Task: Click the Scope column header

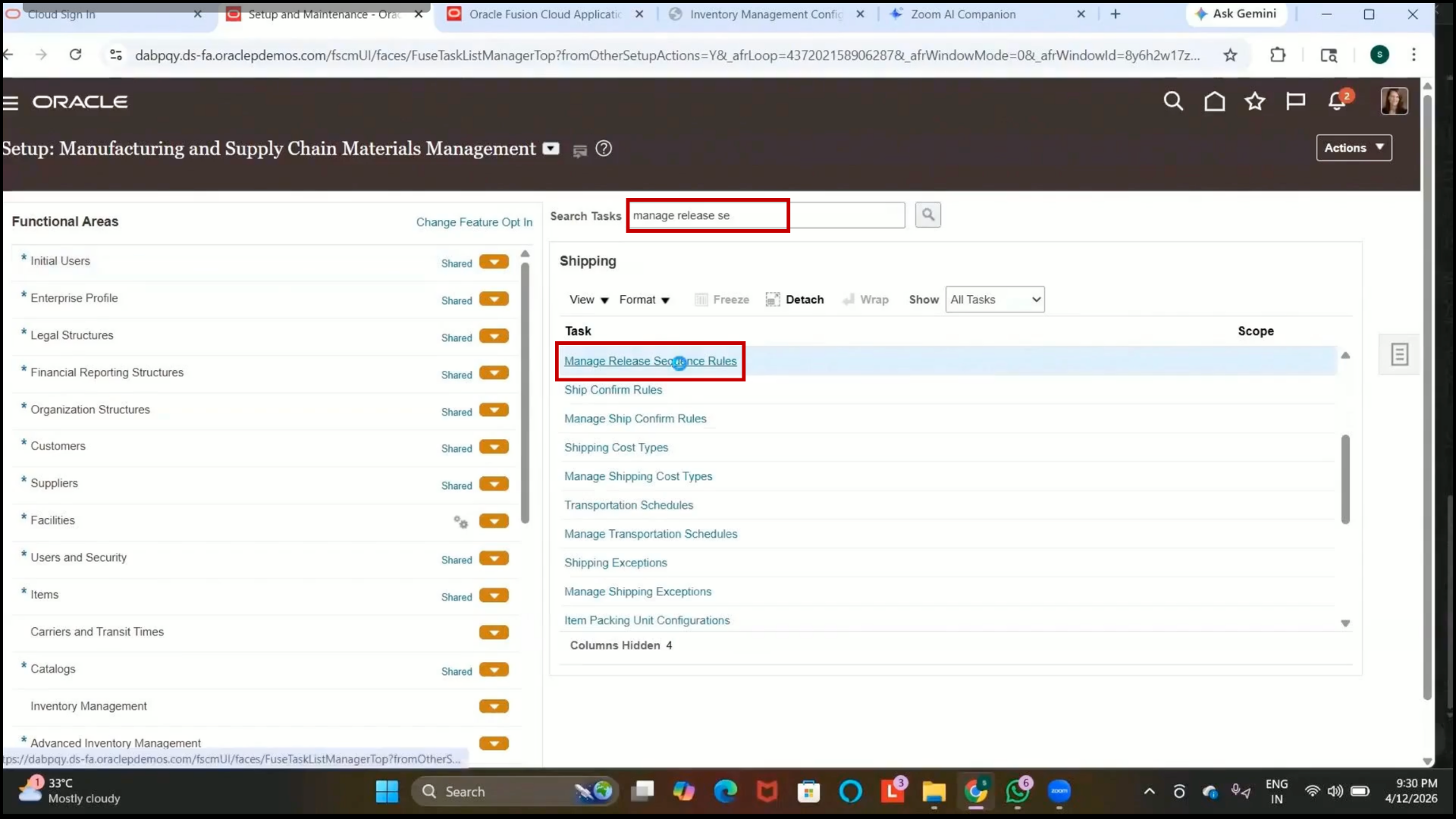Action: pyautogui.click(x=1256, y=331)
